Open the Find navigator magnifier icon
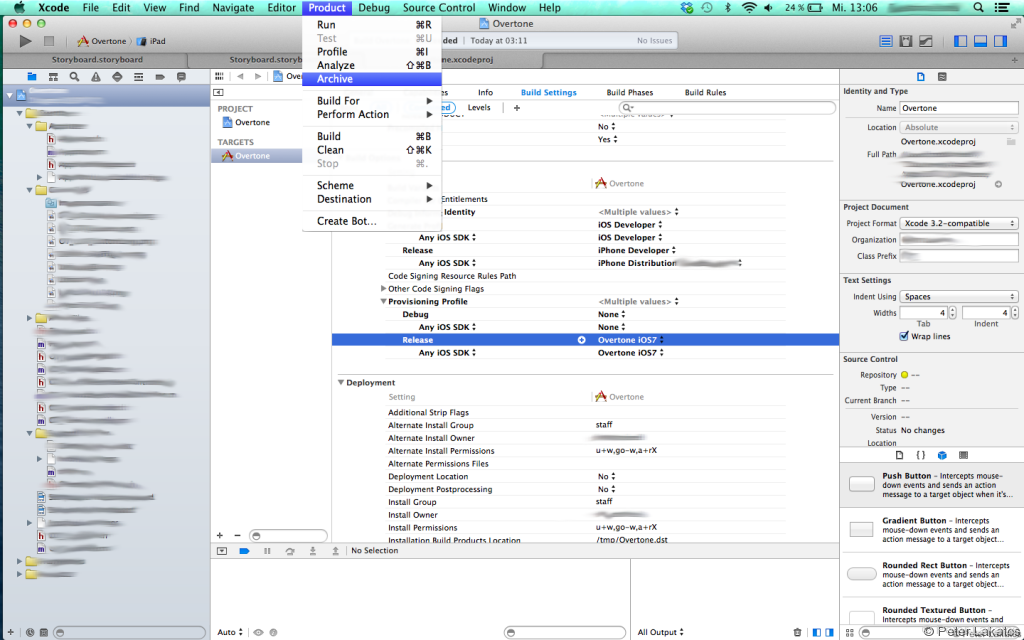Viewport: 1024px width, 640px height. [x=74, y=76]
